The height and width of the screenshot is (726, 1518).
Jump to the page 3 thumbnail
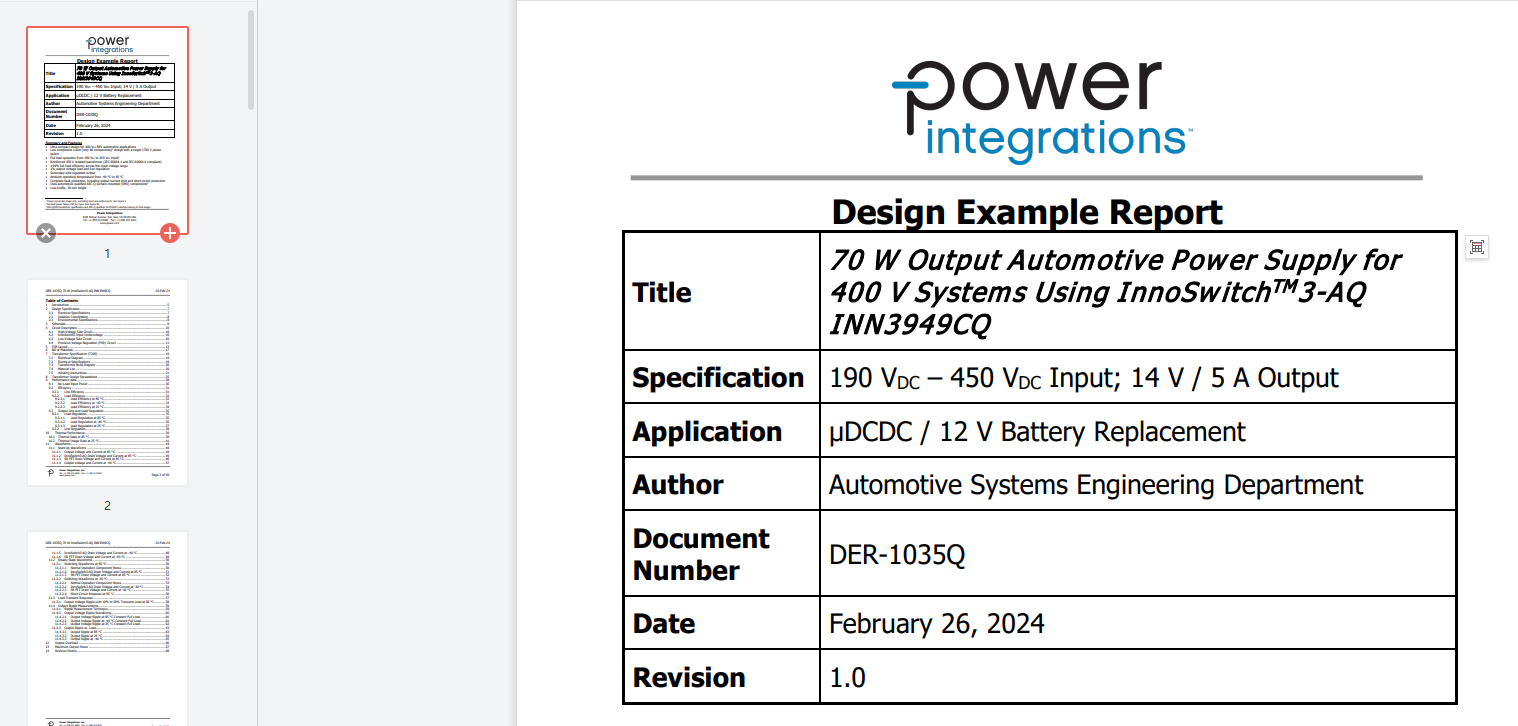pyautogui.click(x=107, y=628)
